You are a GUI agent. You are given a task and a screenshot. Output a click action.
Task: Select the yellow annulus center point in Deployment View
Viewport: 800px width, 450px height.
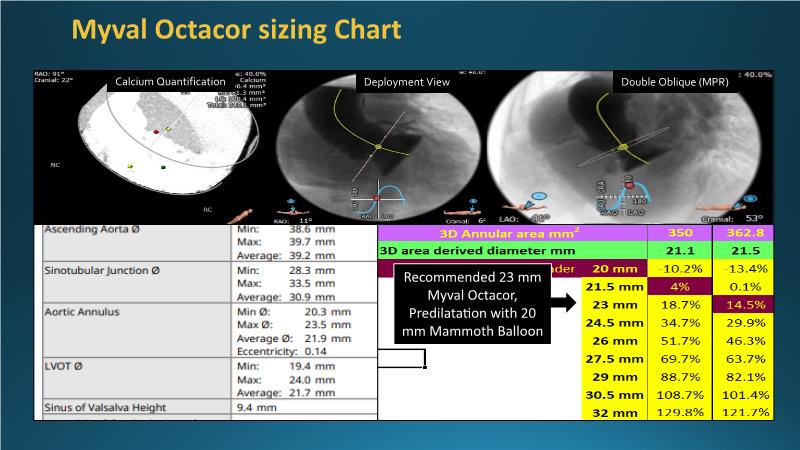click(x=377, y=148)
